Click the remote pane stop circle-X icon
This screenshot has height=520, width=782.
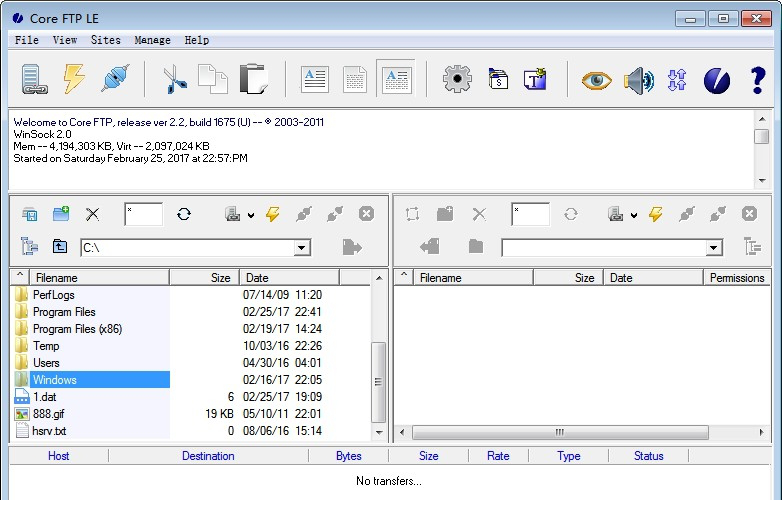749,214
